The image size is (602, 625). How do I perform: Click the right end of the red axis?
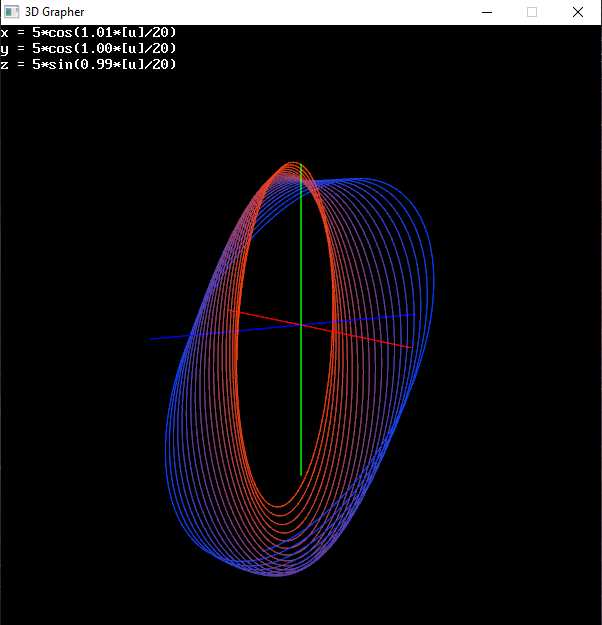pyautogui.click(x=408, y=347)
